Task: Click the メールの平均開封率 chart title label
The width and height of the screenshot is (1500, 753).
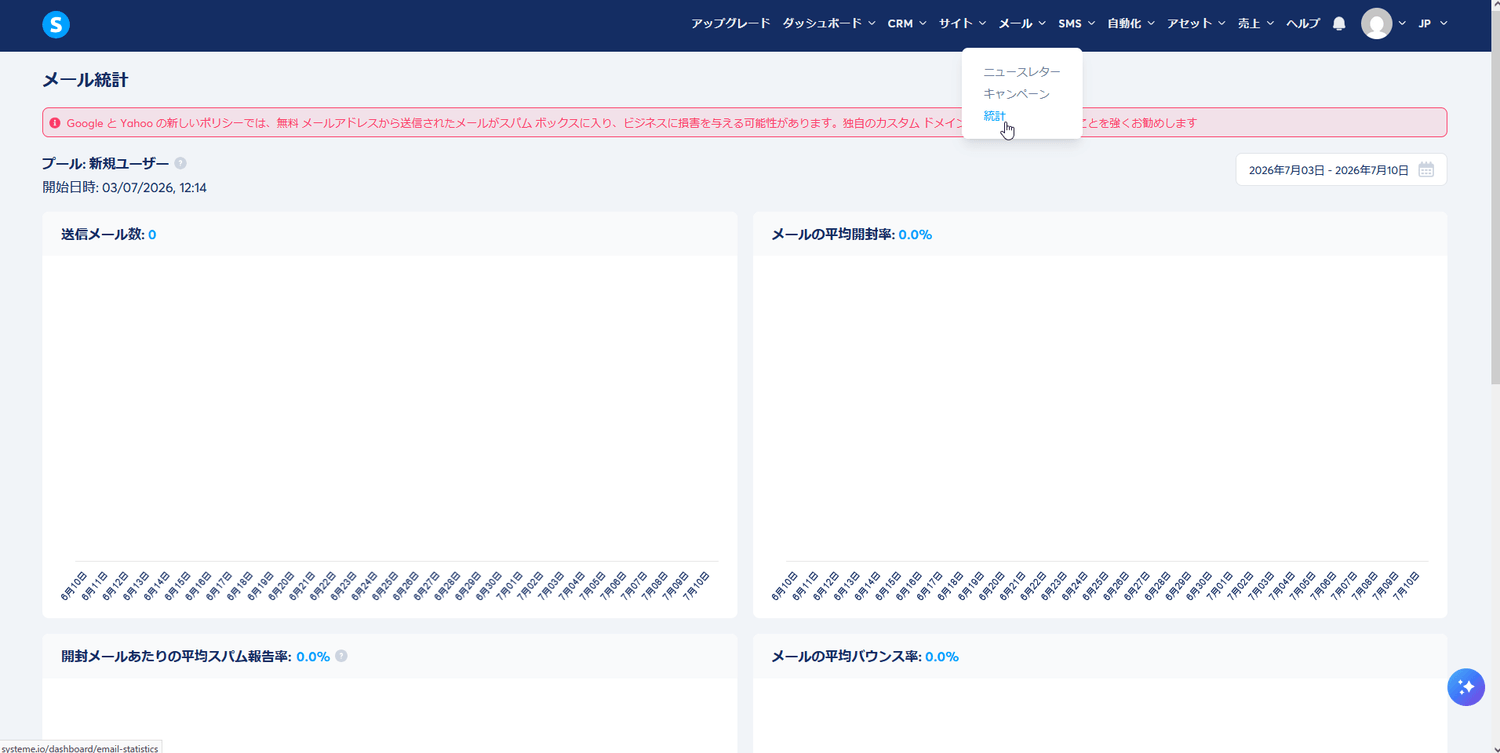Action: click(832, 235)
